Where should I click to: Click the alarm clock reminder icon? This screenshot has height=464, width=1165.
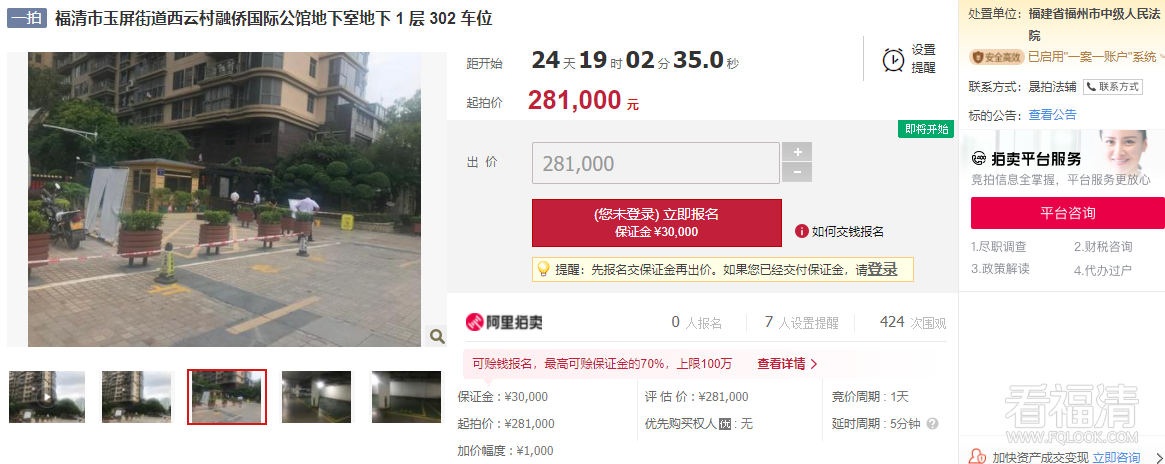[x=893, y=59]
